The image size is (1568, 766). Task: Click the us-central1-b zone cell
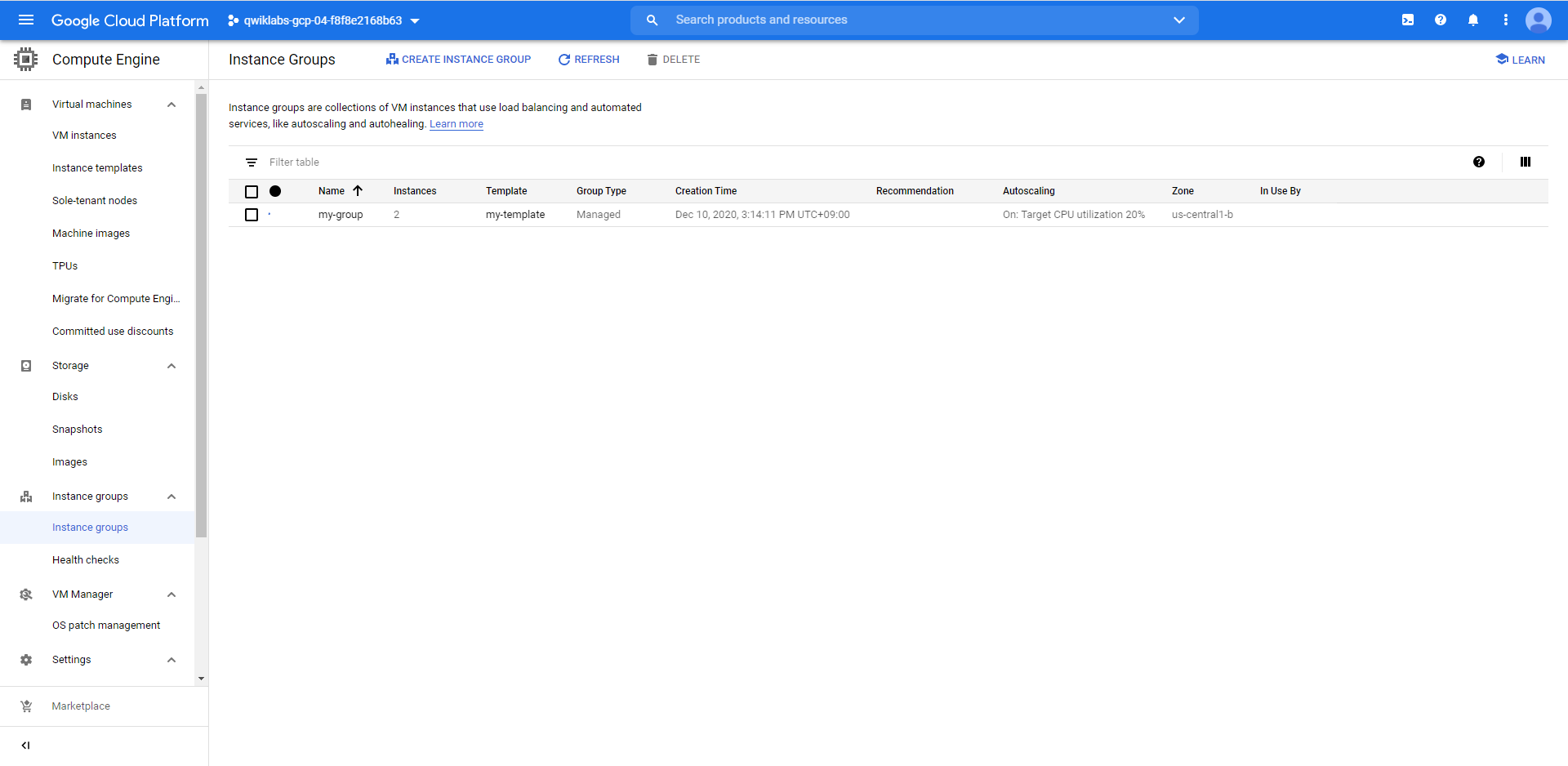(1202, 215)
